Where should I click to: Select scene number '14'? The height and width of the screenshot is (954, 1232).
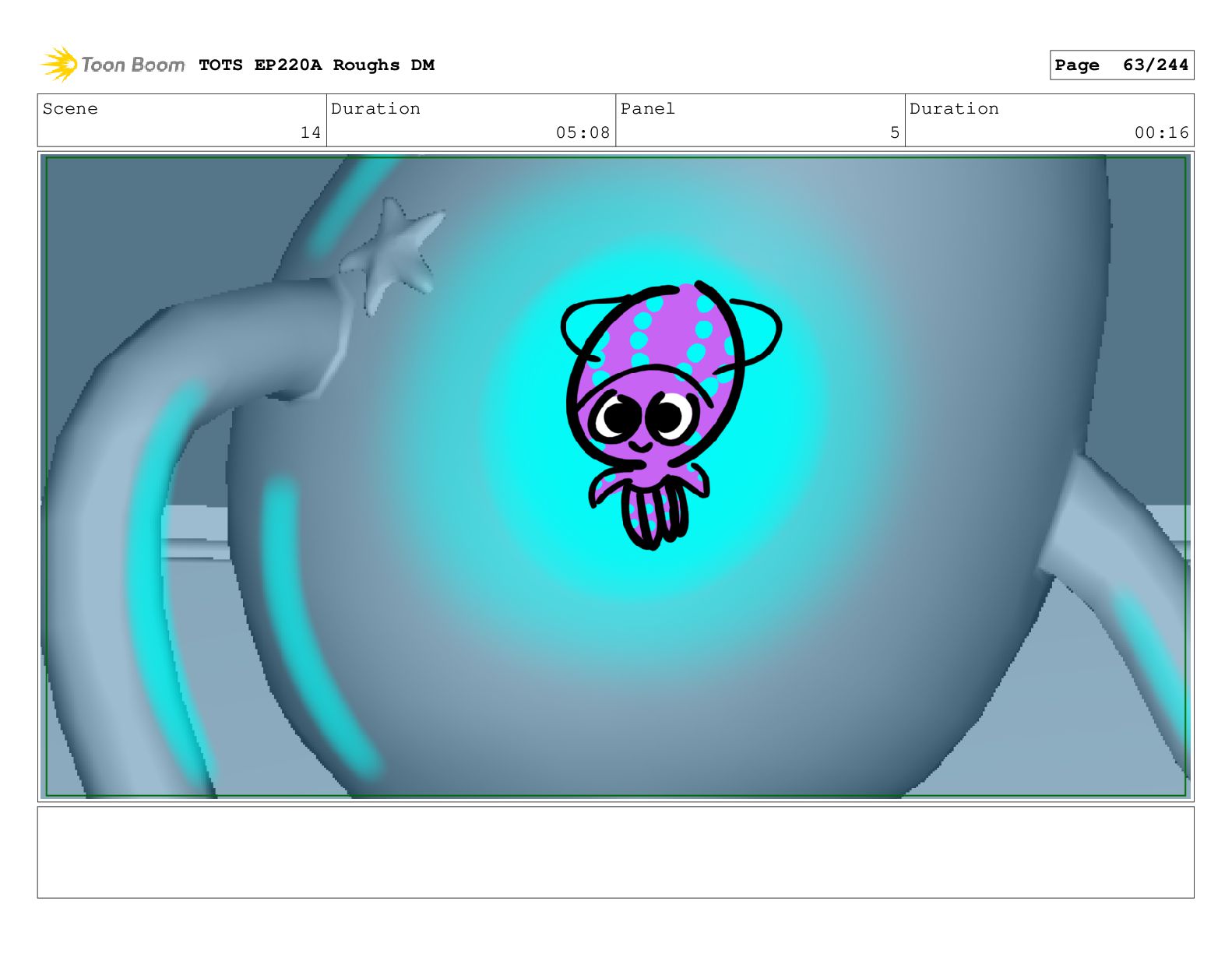tap(311, 132)
